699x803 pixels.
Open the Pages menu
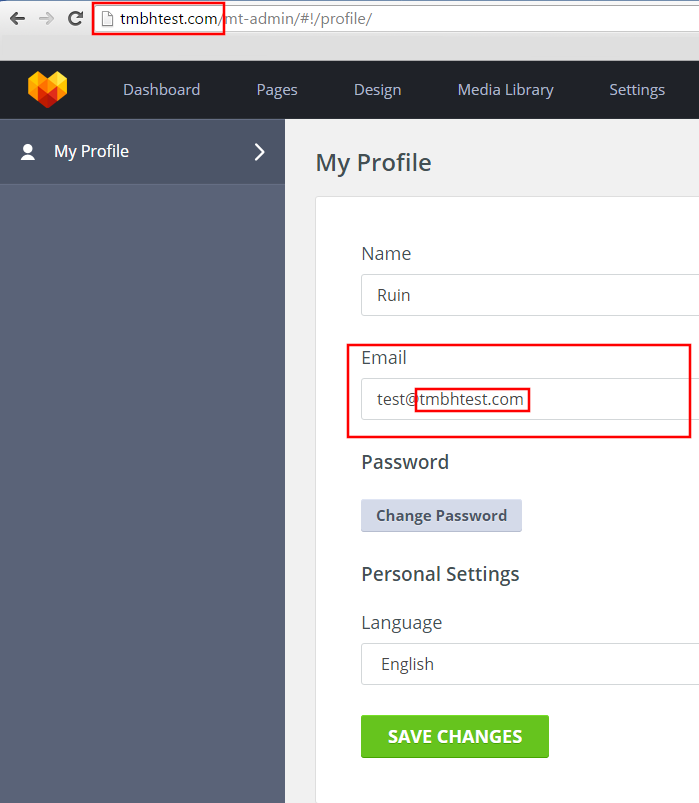[277, 90]
